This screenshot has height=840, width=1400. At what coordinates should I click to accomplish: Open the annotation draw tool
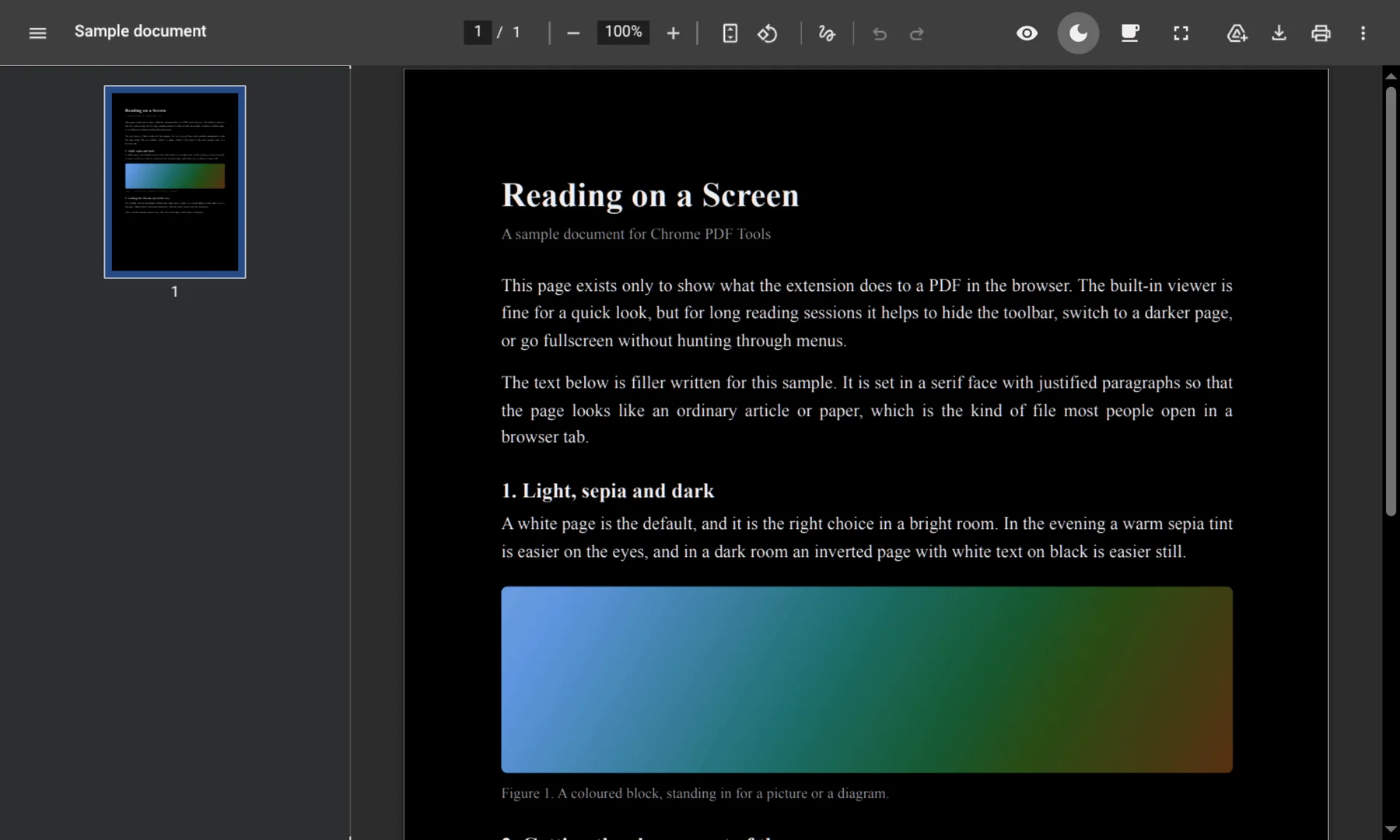[827, 33]
